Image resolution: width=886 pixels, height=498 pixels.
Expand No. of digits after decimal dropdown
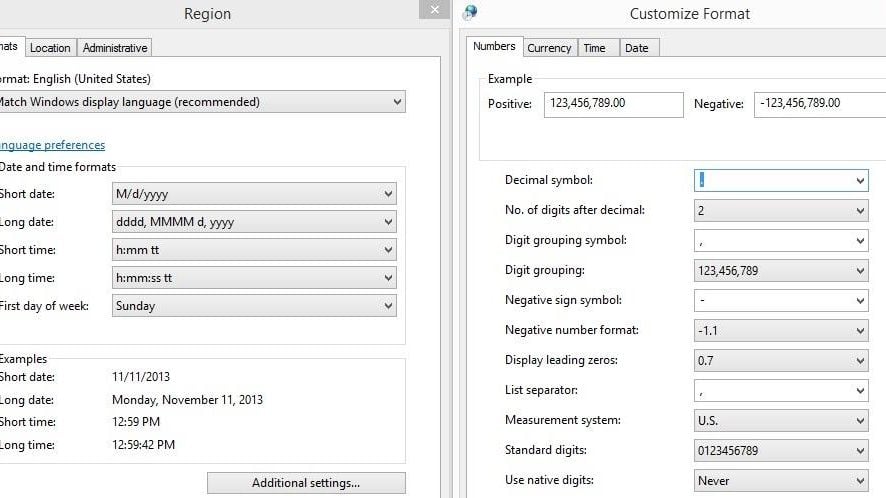tap(780, 210)
